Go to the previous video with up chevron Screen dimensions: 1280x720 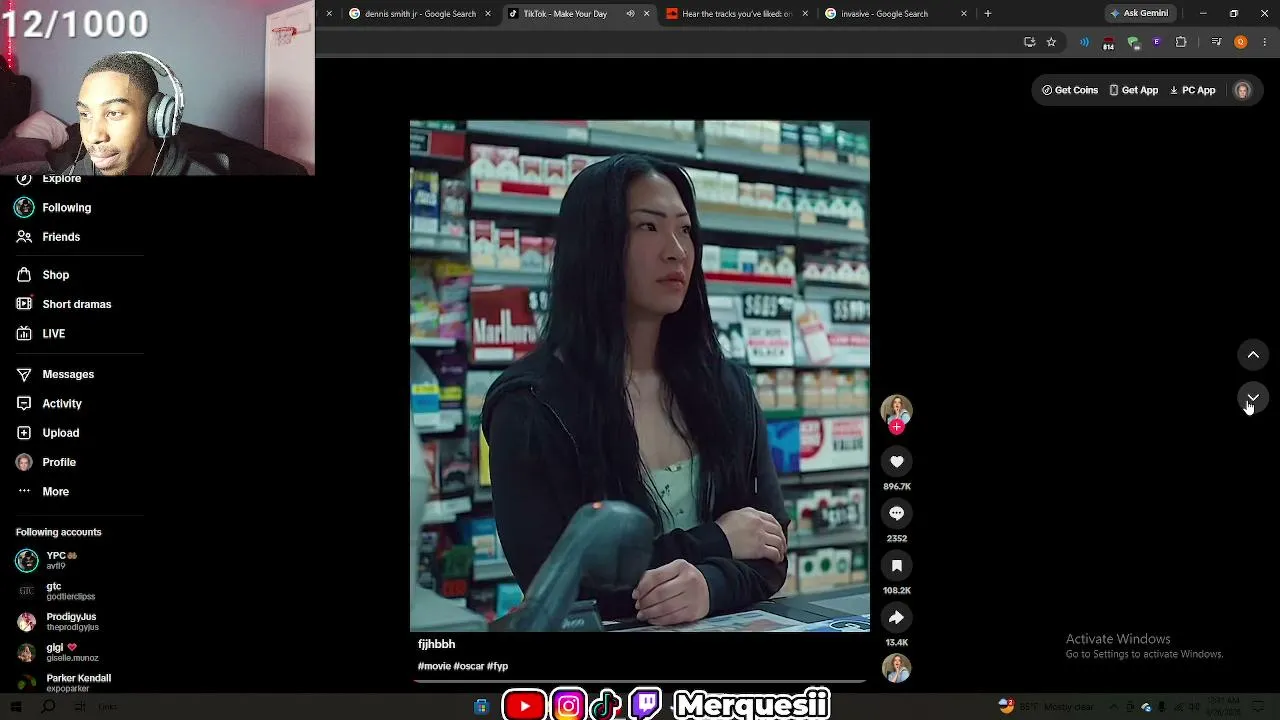point(1253,354)
